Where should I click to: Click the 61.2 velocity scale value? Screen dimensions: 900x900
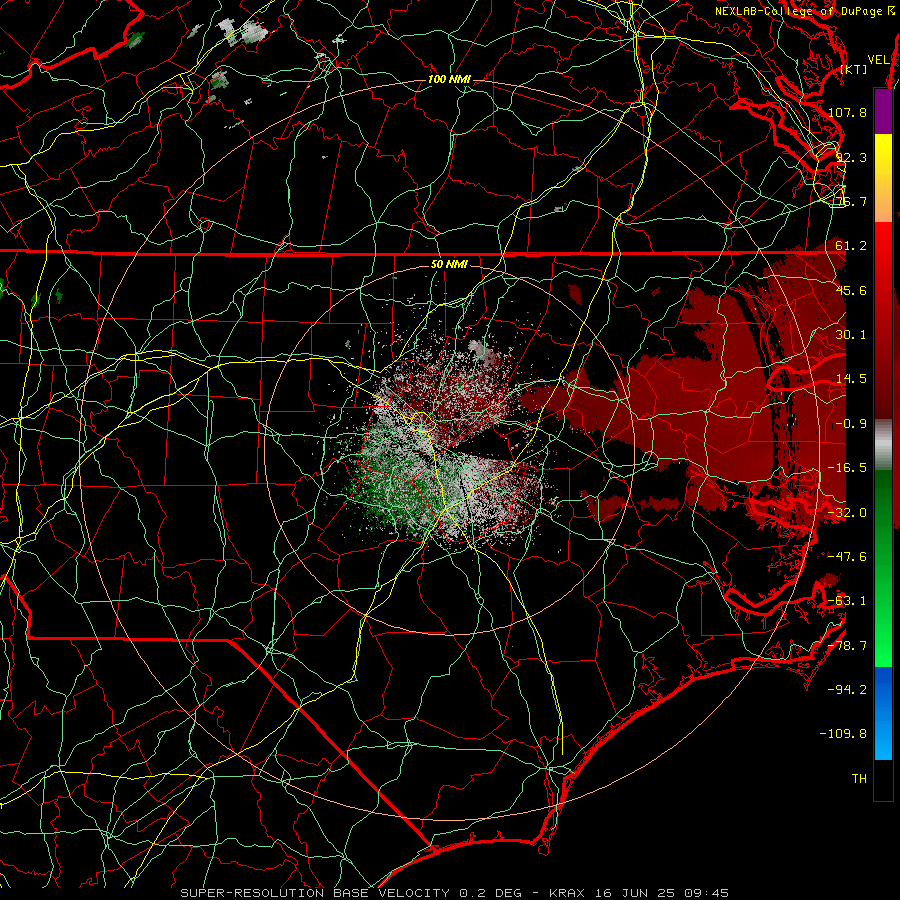coord(851,246)
